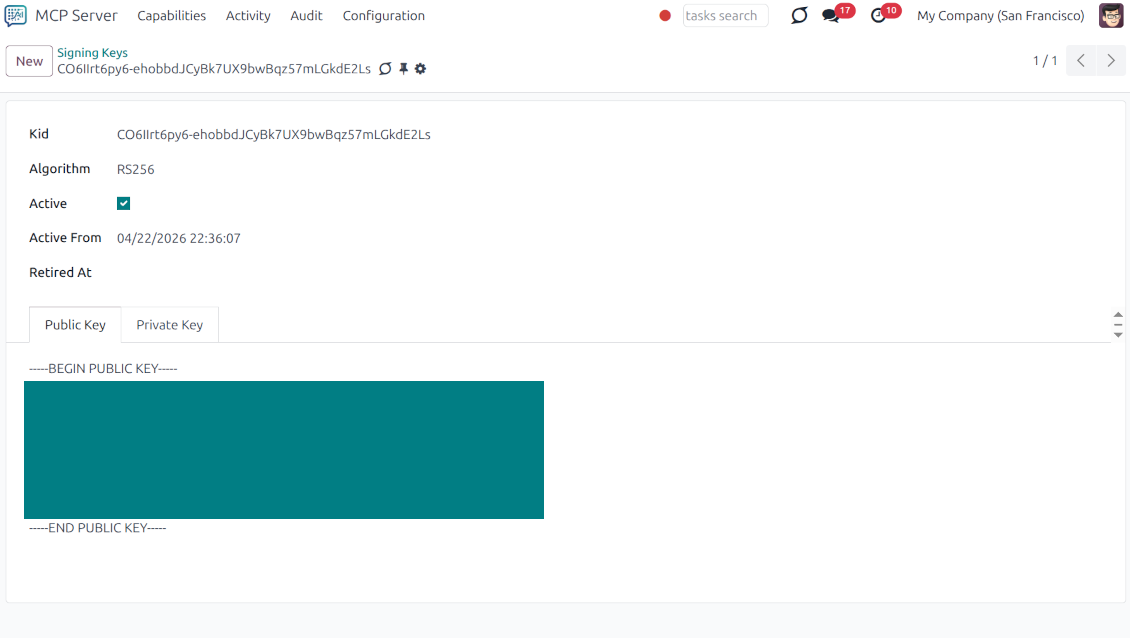This screenshot has height=638, width=1130.
Task: Click the MCP Server logo icon
Action: coord(13,15)
